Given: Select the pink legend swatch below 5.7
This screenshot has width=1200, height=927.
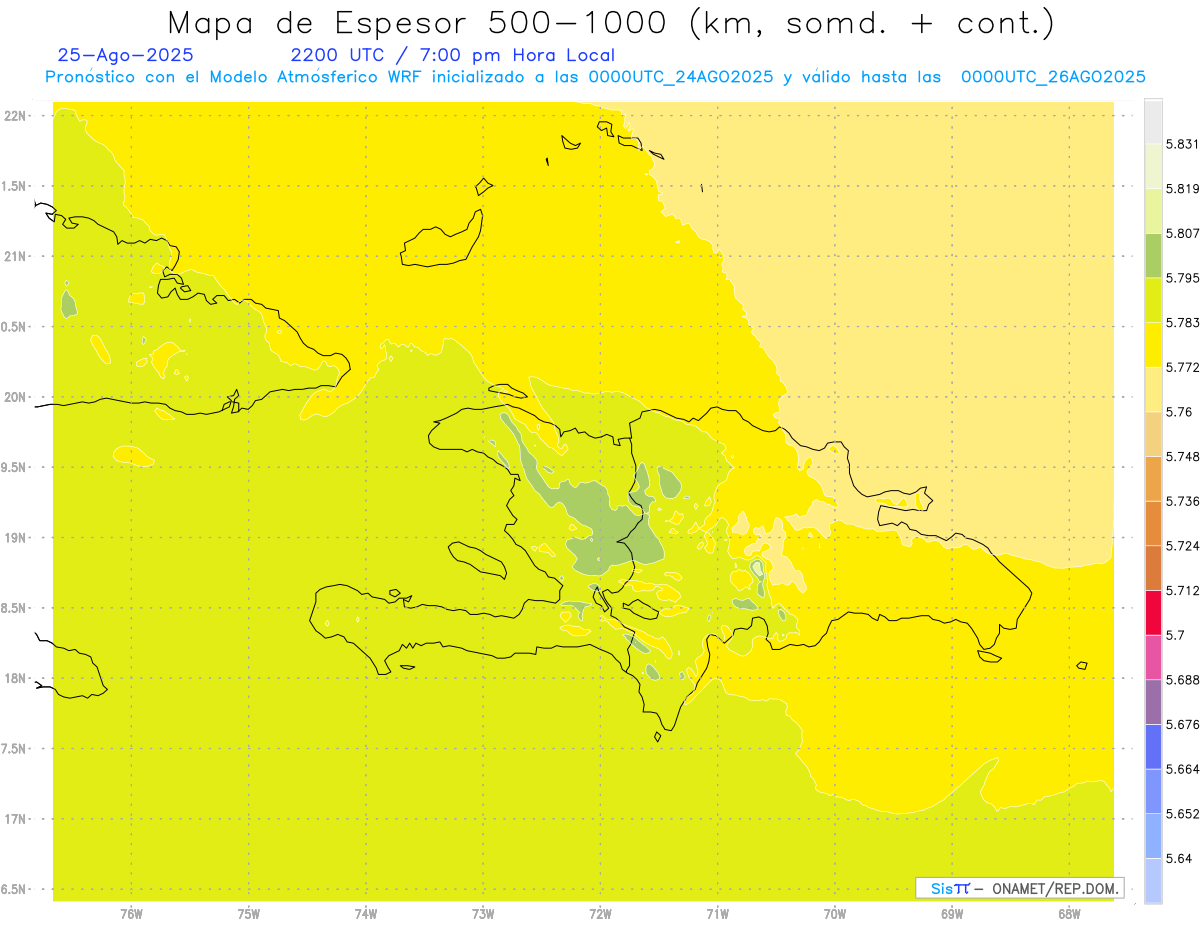Looking at the screenshot, I should (1153, 657).
